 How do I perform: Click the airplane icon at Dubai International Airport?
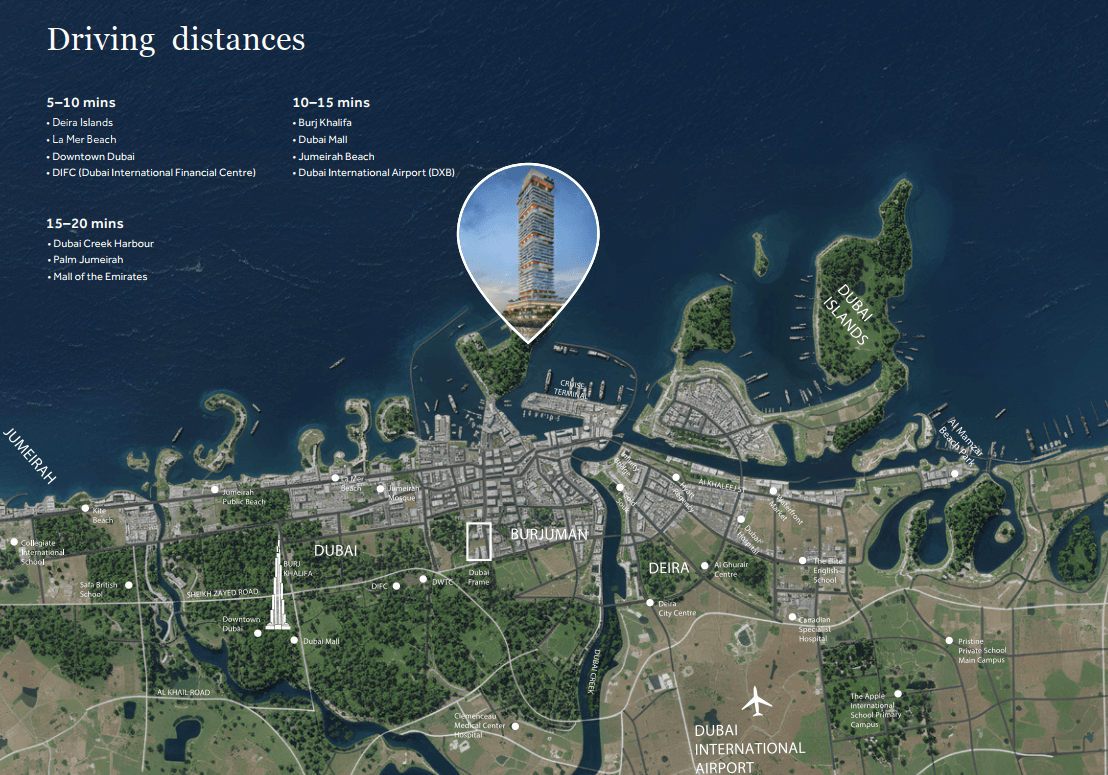coord(758,702)
